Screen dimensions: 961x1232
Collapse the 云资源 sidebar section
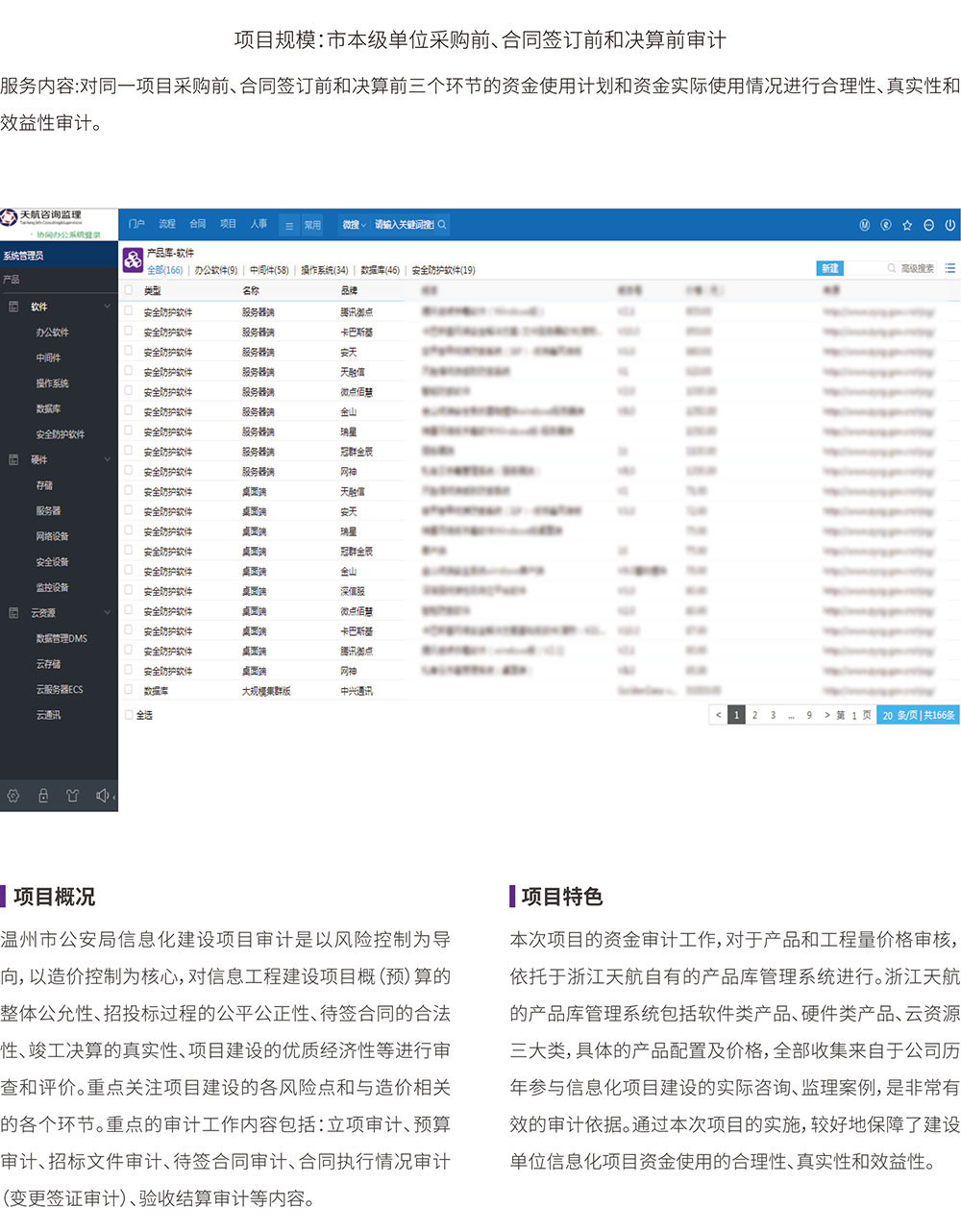[107, 612]
